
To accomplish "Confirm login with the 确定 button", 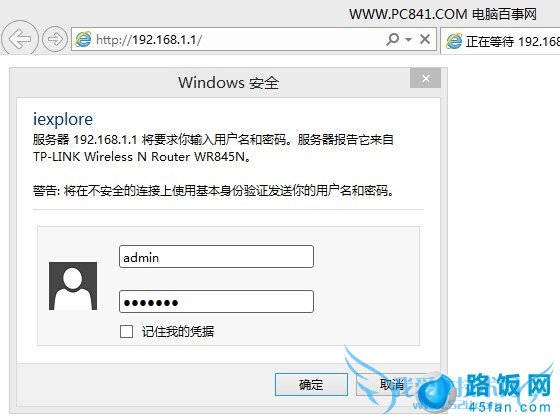I will pos(311,385).
